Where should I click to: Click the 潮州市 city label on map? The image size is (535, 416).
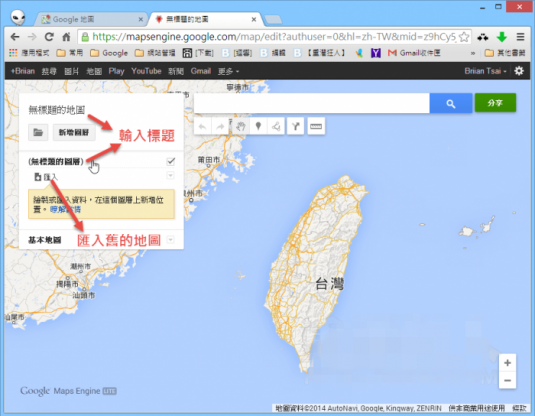click(80, 266)
